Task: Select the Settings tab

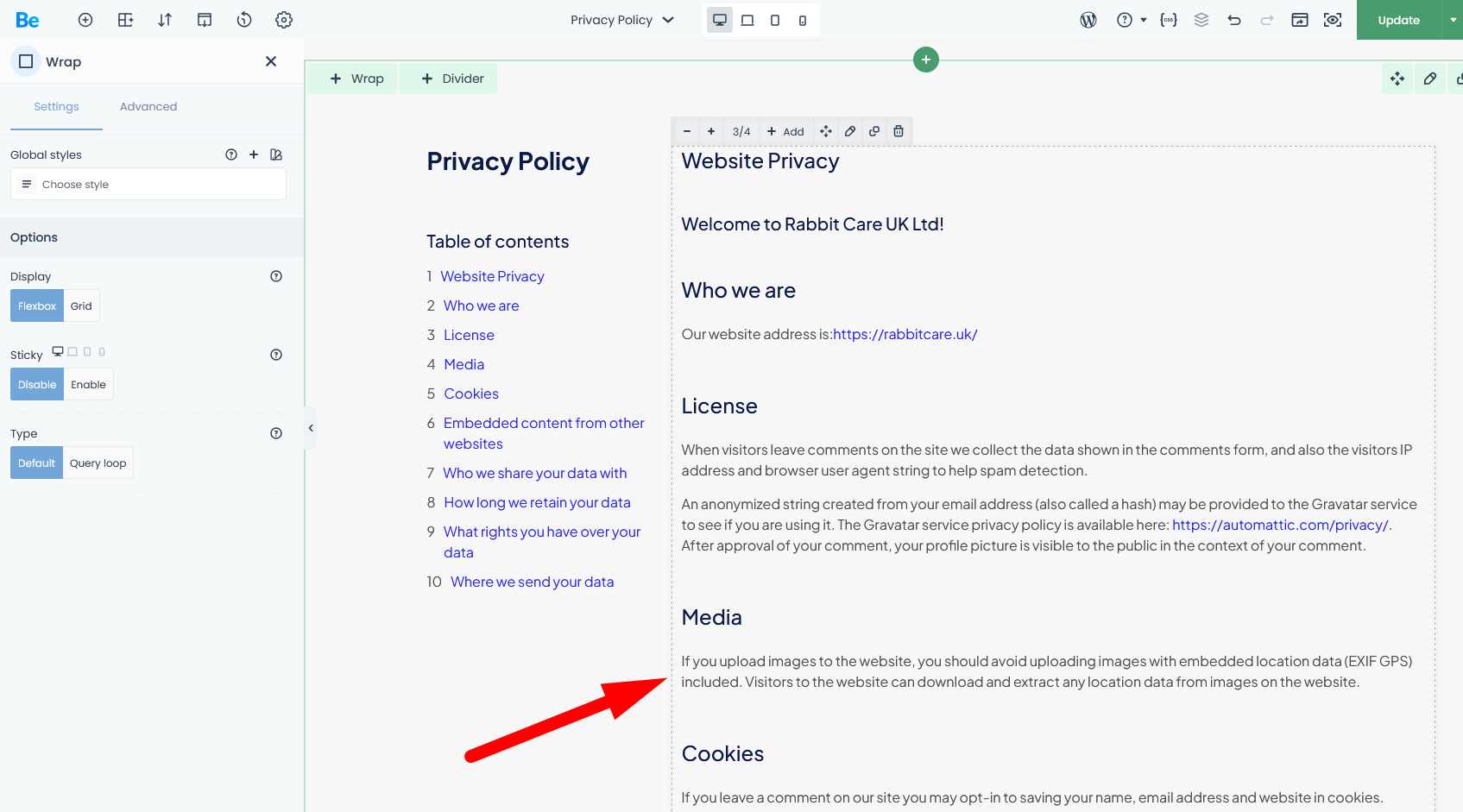Action: pos(56,107)
